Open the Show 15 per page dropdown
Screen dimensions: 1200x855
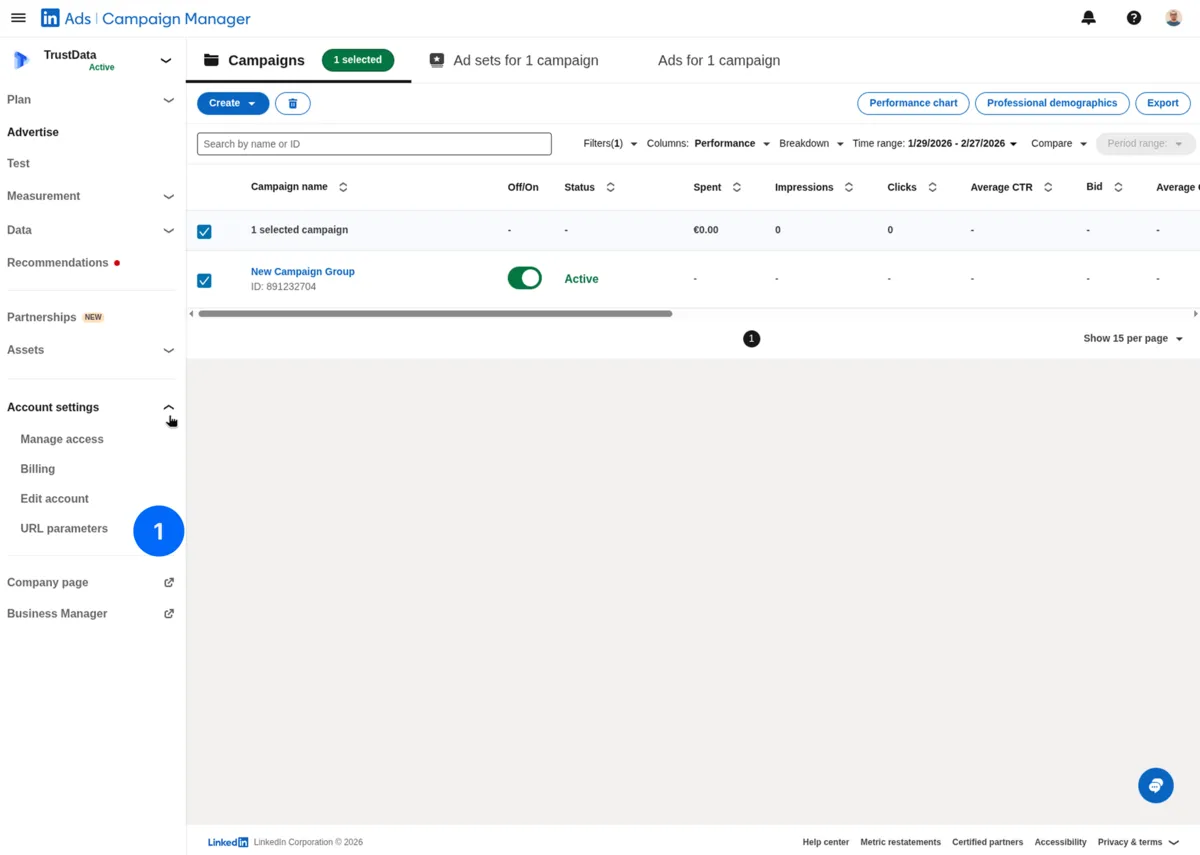click(1131, 338)
